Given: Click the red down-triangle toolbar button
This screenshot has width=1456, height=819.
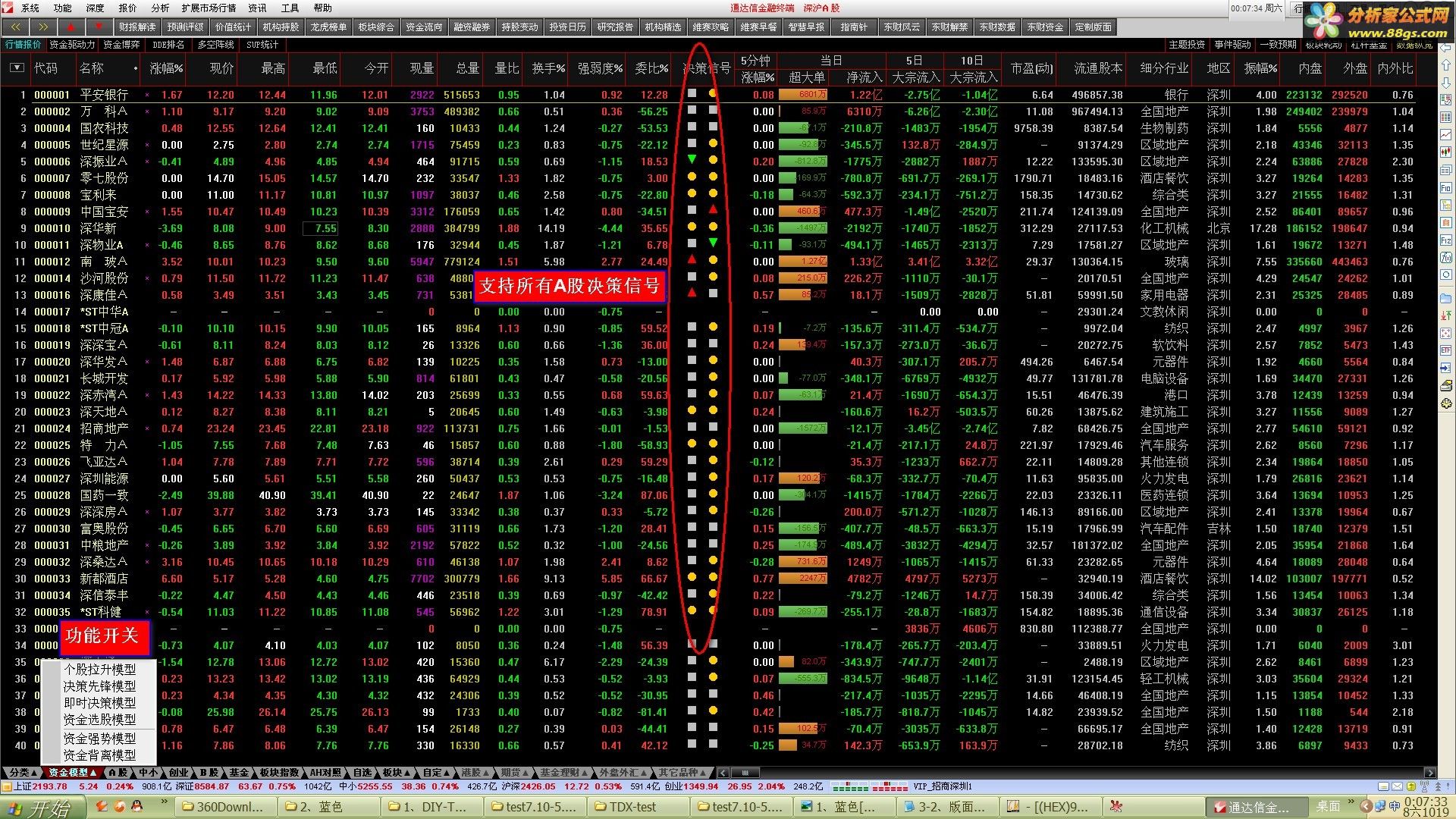Looking at the screenshot, I should [99, 27].
